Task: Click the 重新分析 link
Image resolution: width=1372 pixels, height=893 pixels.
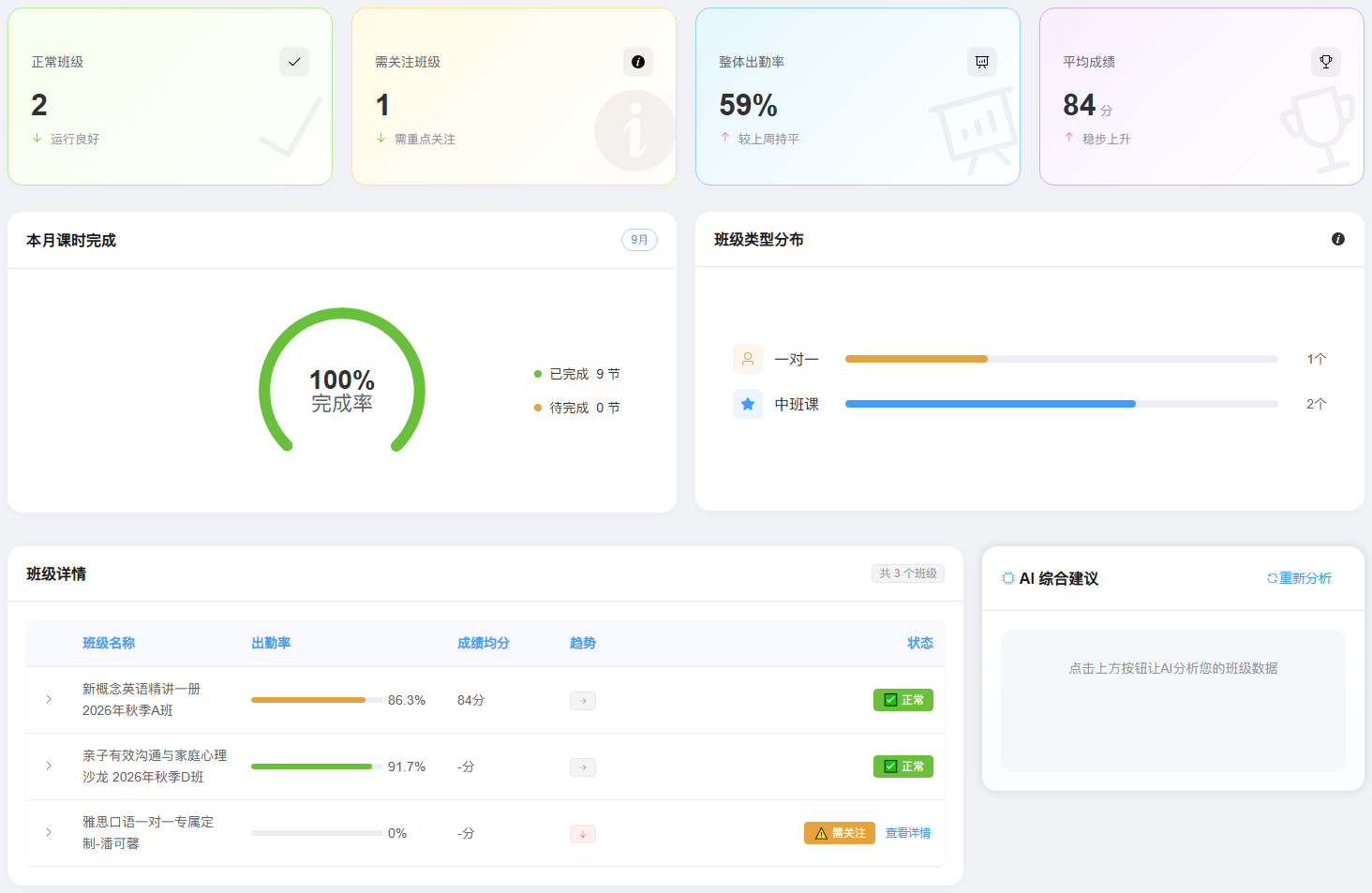Action: (1300, 578)
